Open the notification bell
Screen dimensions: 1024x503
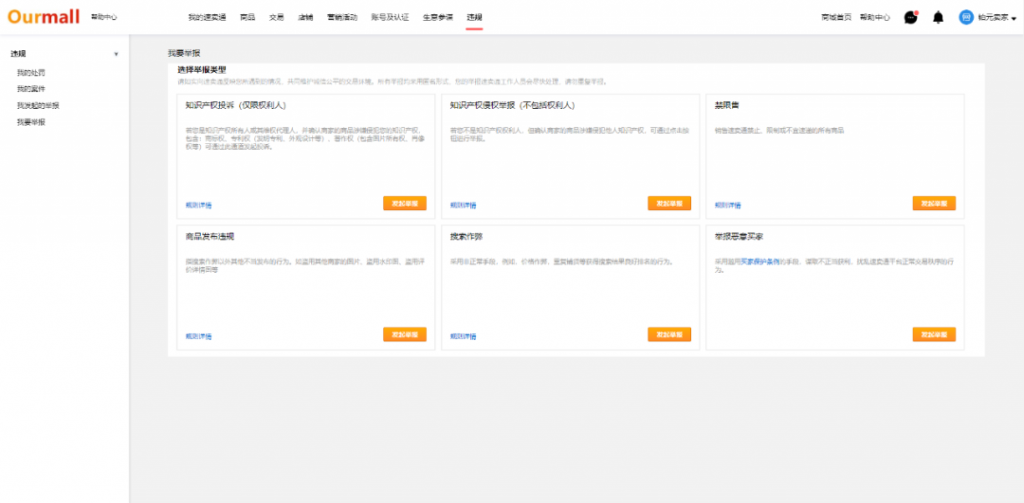pos(938,17)
